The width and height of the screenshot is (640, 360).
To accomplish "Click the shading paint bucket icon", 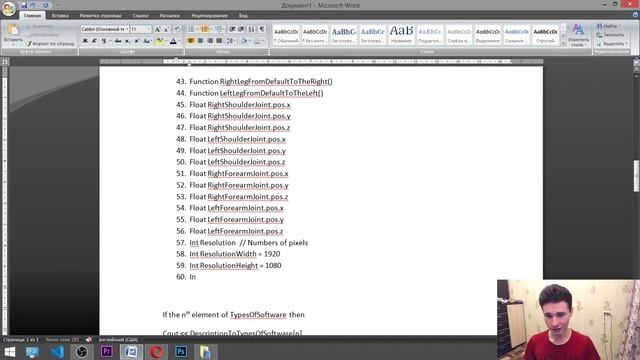I will click(244, 41).
